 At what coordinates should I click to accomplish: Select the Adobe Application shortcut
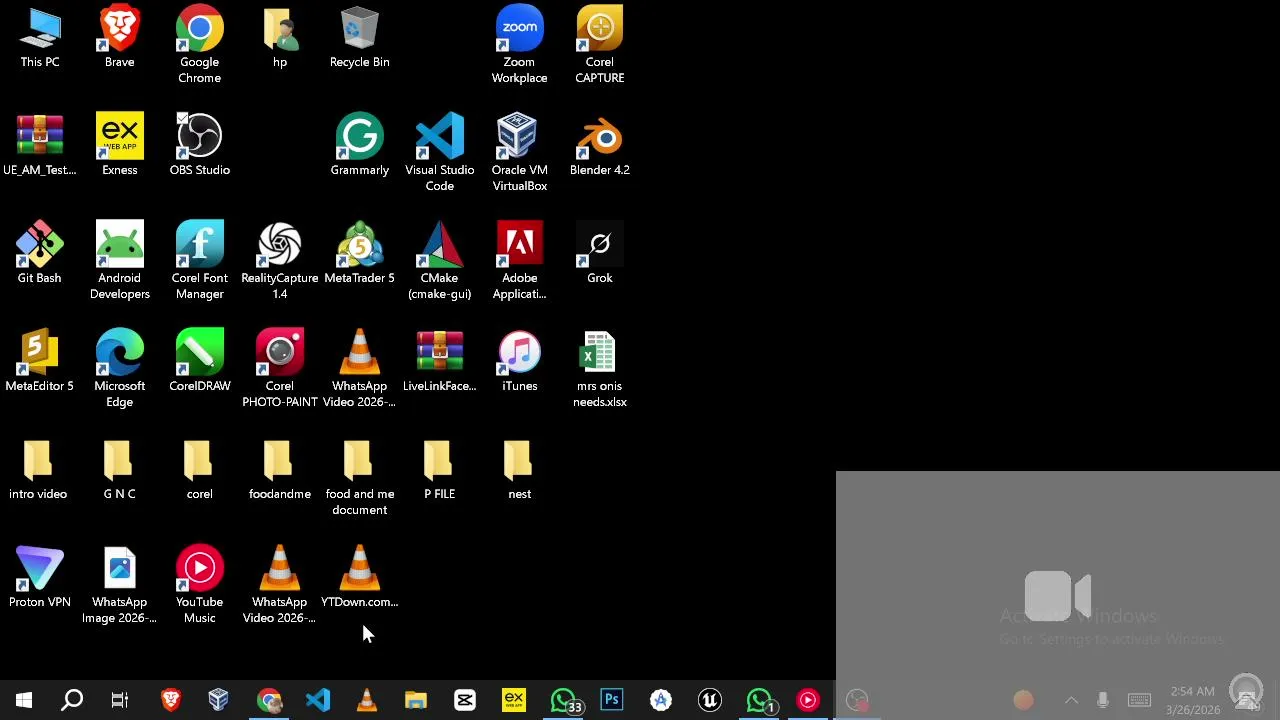point(520,261)
